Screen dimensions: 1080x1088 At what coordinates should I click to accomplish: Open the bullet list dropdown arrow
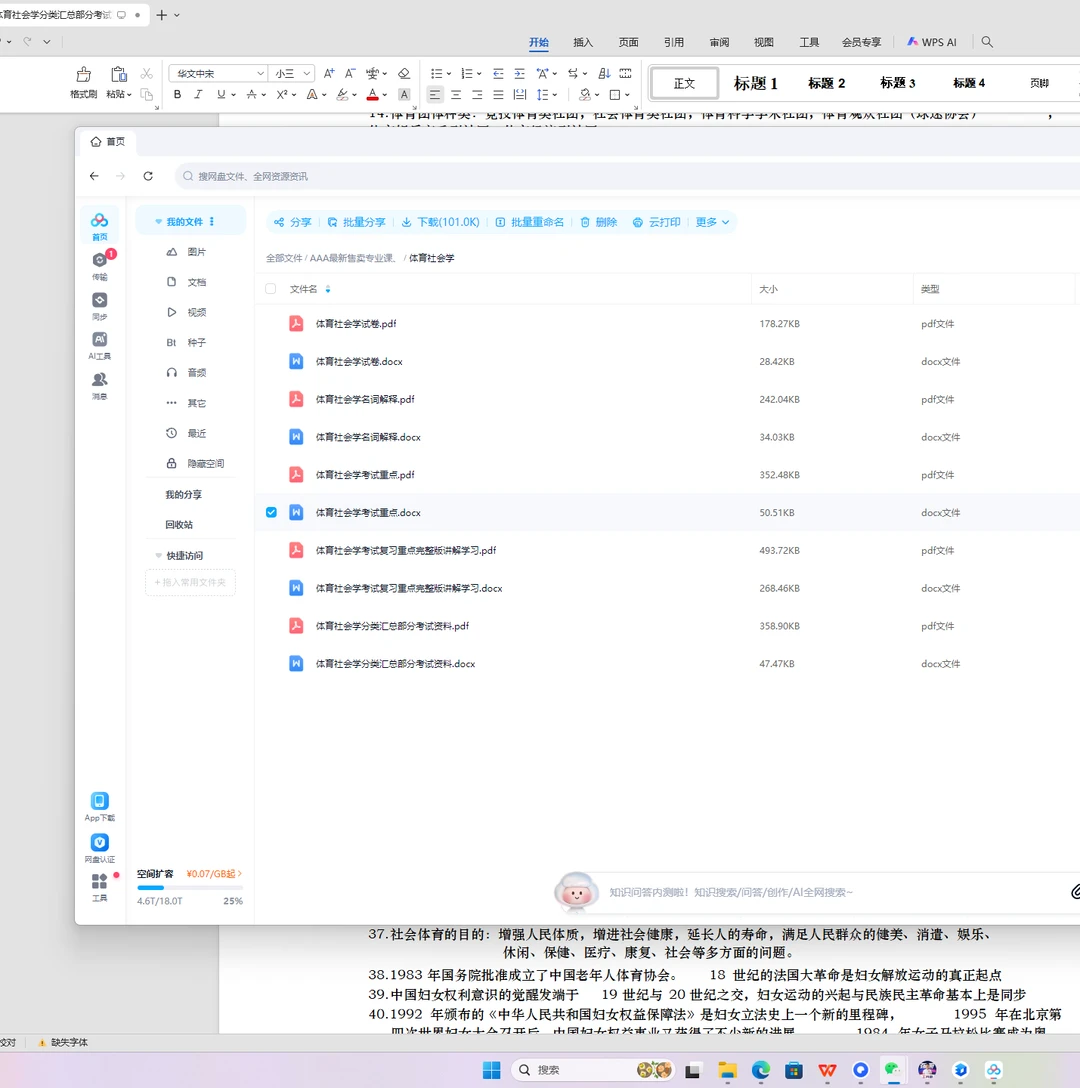pyautogui.click(x=448, y=74)
